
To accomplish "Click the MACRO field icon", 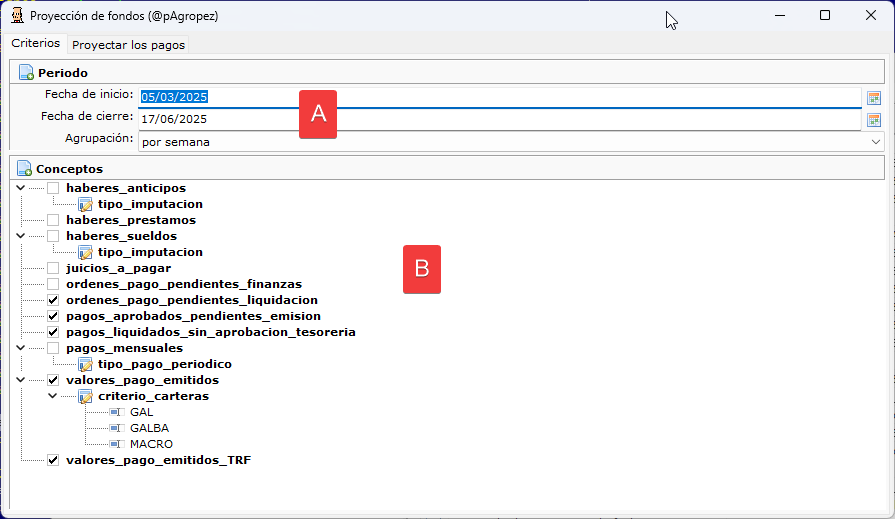I will [x=116, y=444].
